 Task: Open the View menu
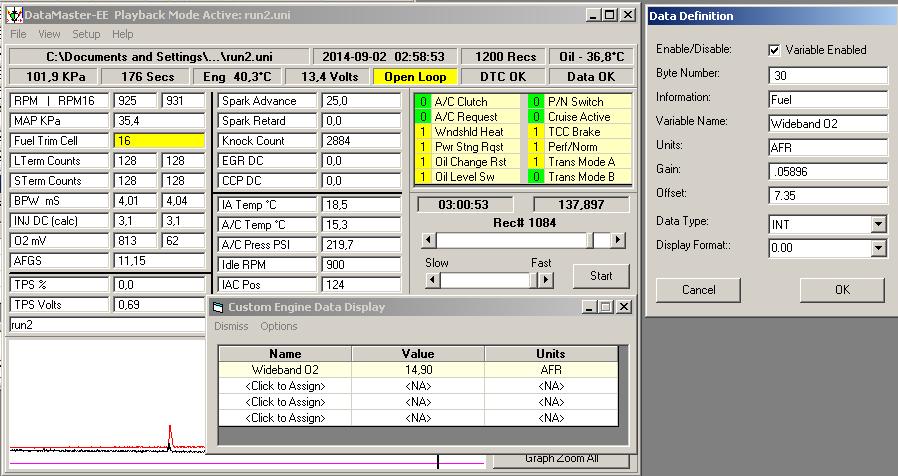pos(49,34)
